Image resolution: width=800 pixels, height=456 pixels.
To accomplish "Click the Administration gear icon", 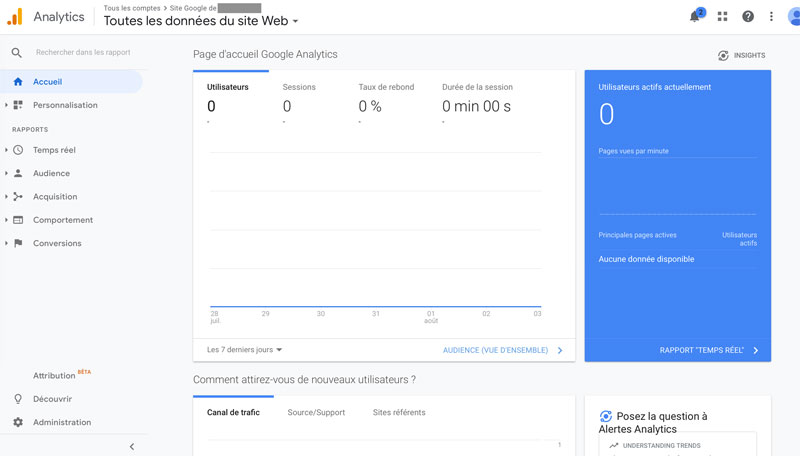I will [x=18, y=422].
